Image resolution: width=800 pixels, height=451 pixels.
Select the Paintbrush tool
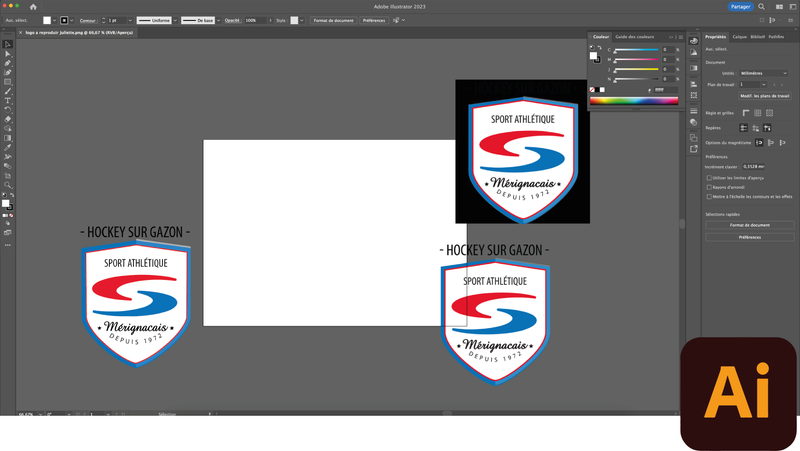(x=8, y=91)
